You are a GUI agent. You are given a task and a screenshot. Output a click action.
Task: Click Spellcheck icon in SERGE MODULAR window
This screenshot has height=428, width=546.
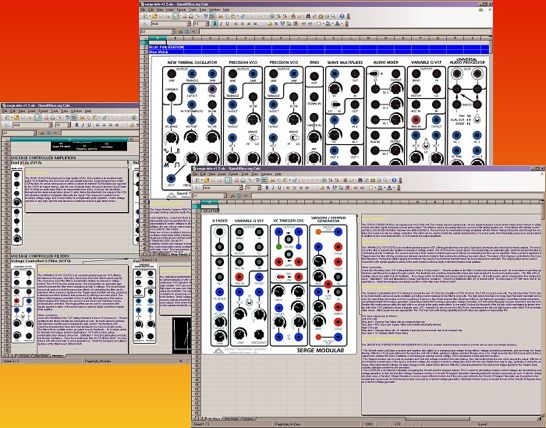[258, 180]
